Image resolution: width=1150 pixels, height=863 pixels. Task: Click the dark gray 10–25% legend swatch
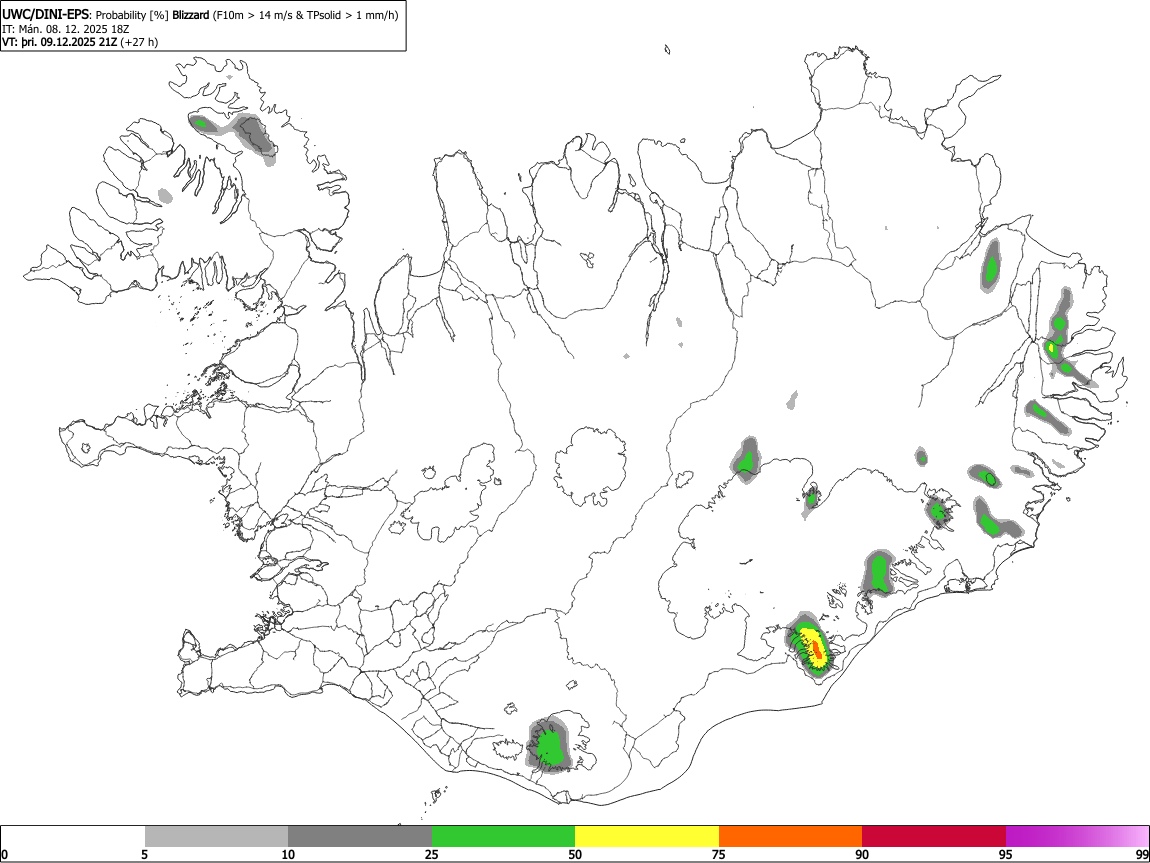[360, 836]
